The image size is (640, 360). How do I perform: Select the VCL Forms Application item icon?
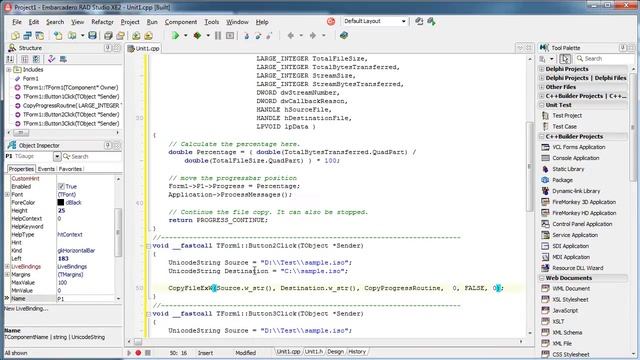pos(545,147)
